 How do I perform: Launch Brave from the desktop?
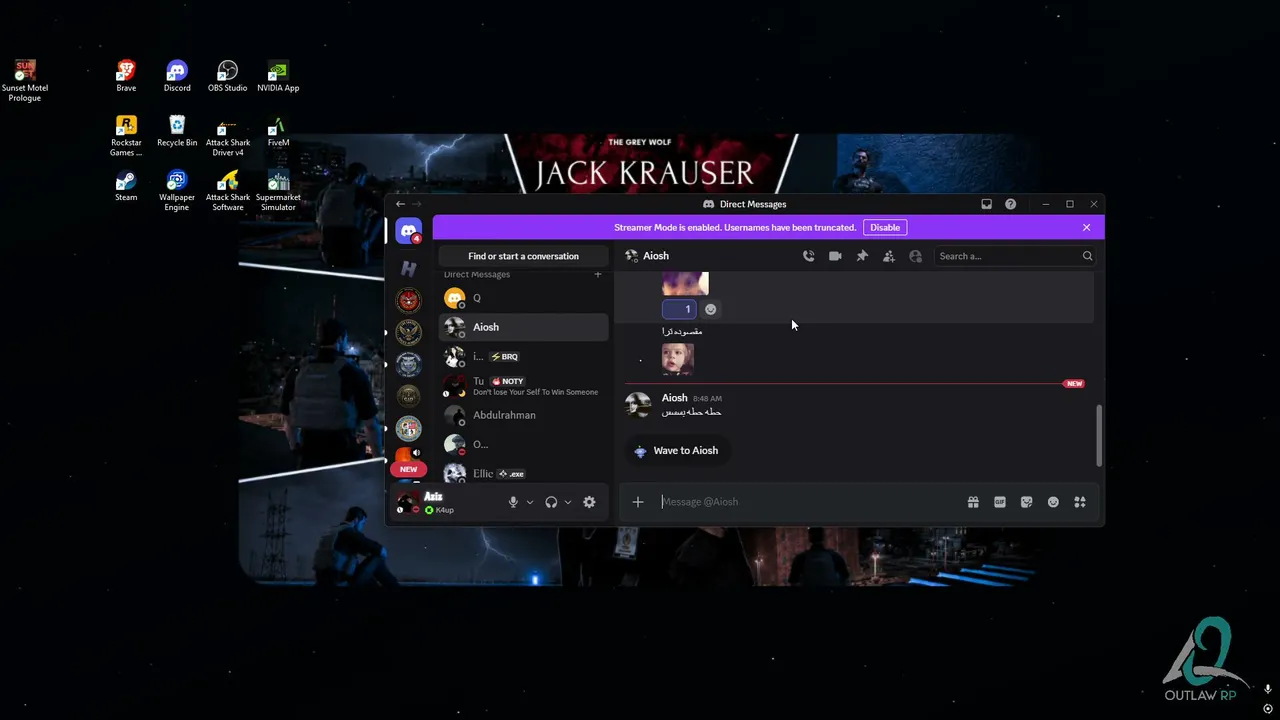(x=126, y=76)
